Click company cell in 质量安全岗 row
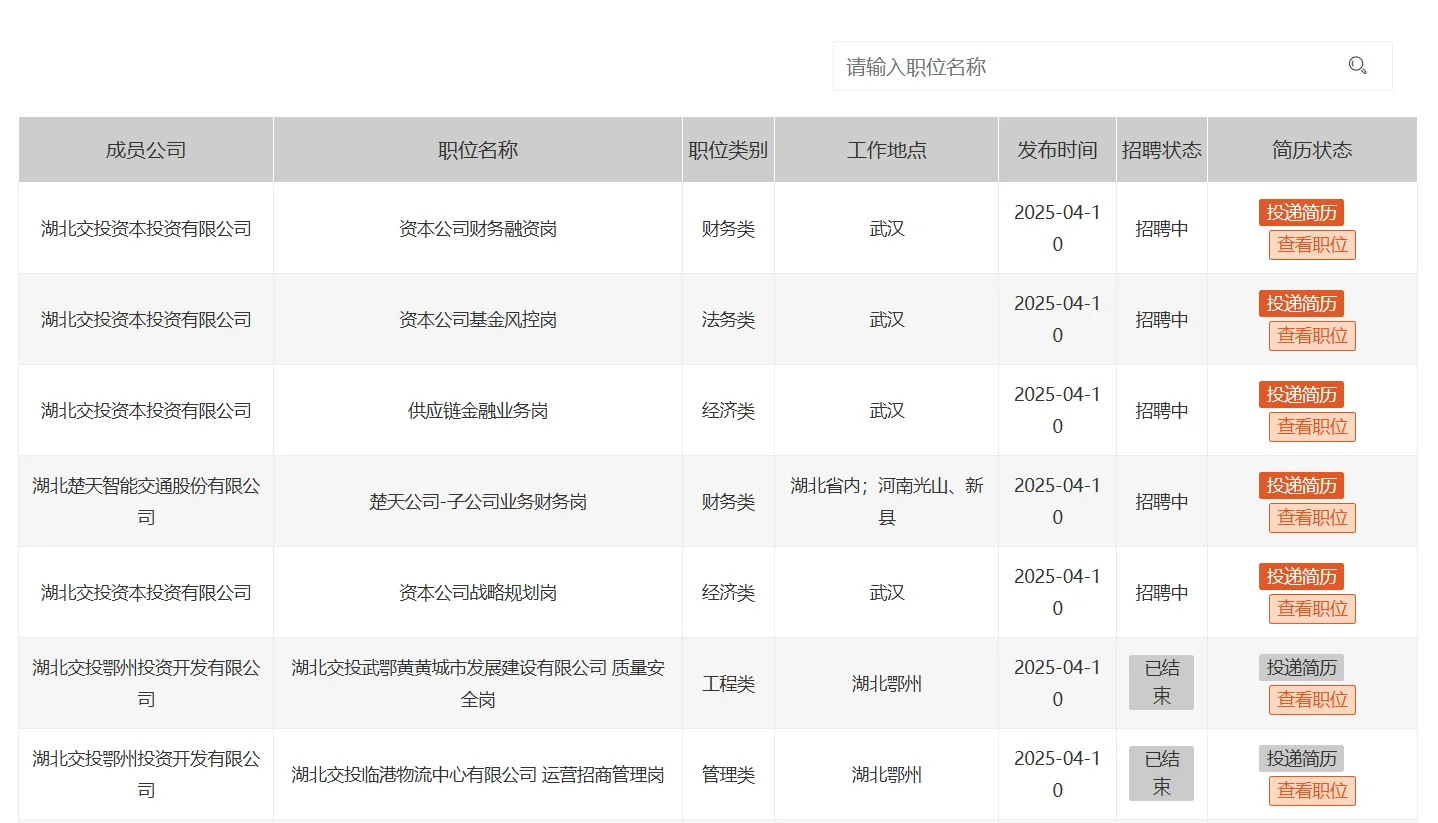The height and width of the screenshot is (823, 1438). coord(146,684)
